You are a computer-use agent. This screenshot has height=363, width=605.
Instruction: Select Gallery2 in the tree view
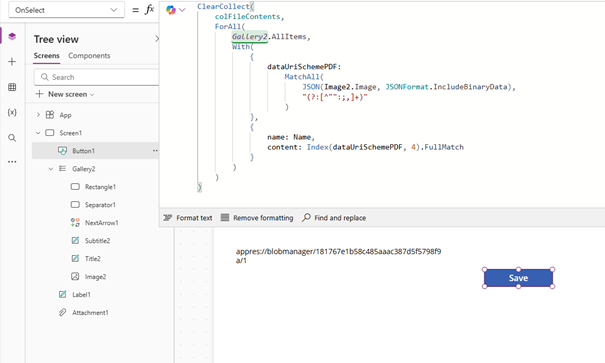84,169
